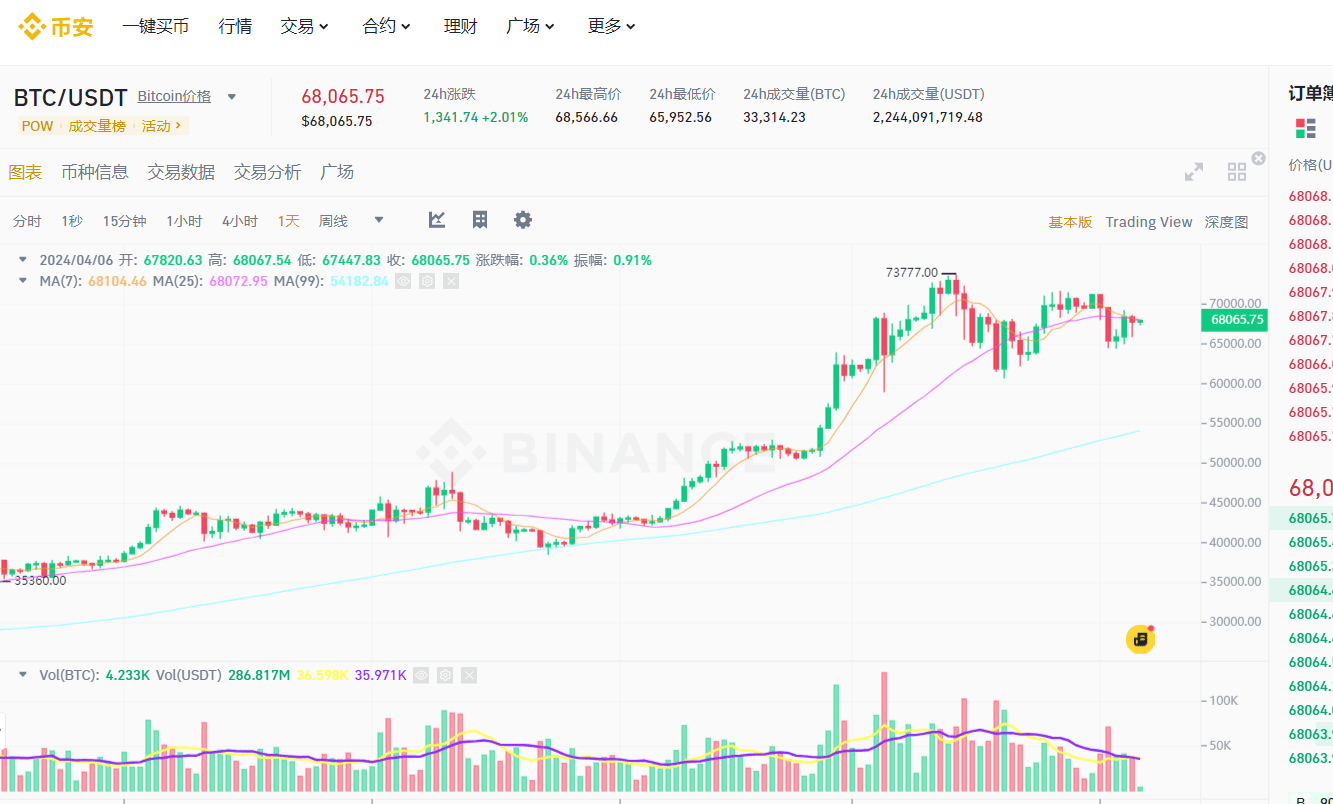Click the original/table view icon beside indicators
Screen dimensions: 1333x804
click(480, 220)
